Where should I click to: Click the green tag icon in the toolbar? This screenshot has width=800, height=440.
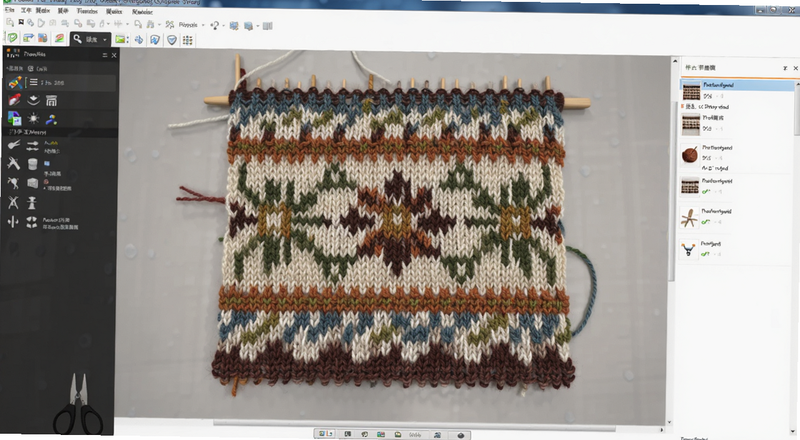pyautogui.click(x=12, y=38)
